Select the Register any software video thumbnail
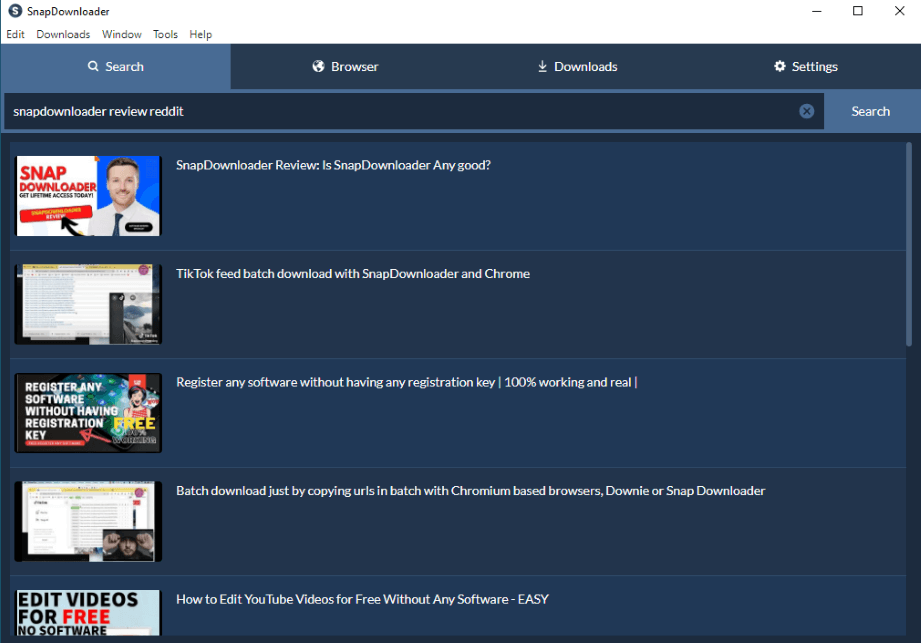921x643 pixels. (x=88, y=413)
